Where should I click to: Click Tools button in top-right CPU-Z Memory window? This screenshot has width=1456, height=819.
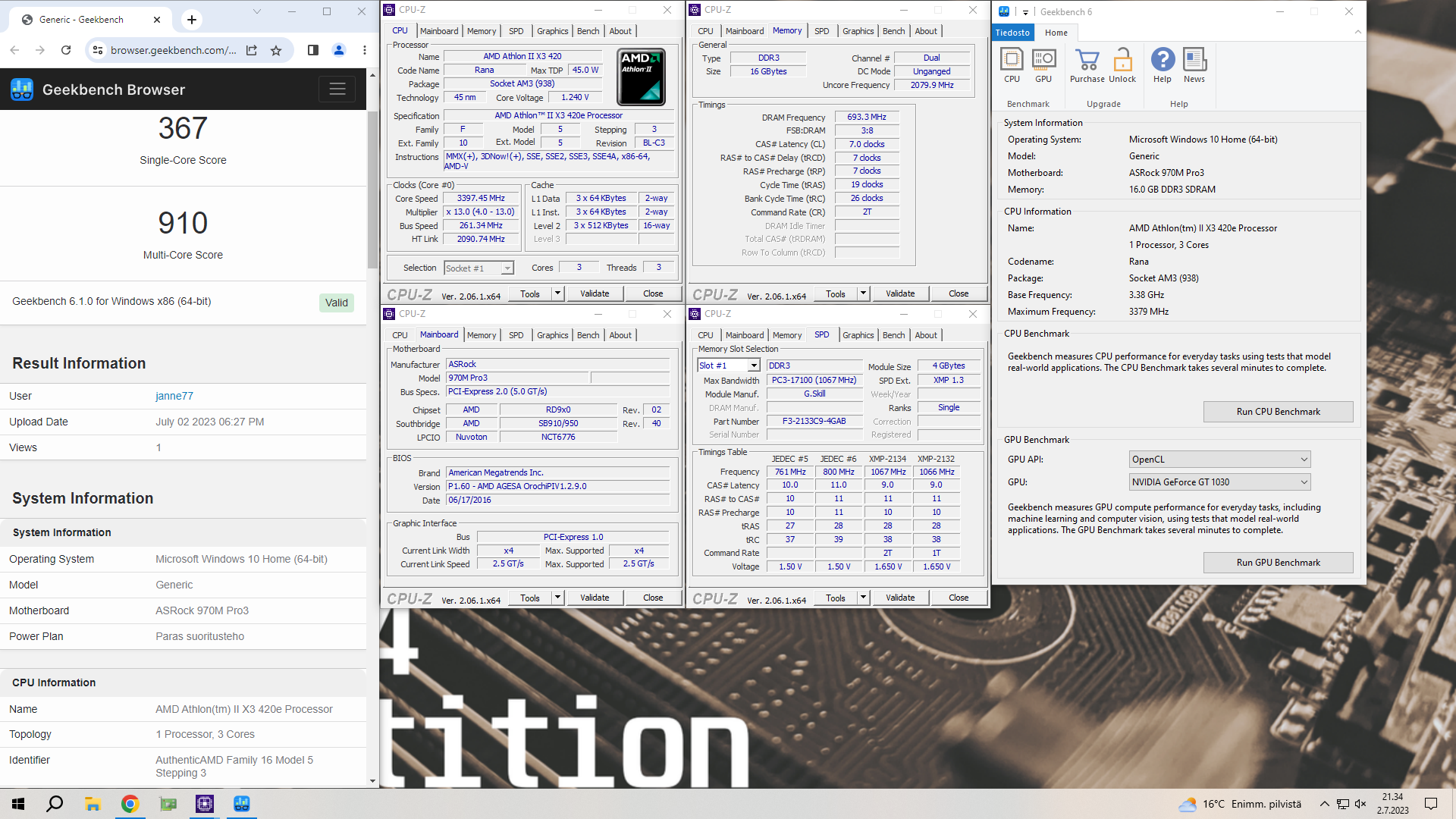836,293
